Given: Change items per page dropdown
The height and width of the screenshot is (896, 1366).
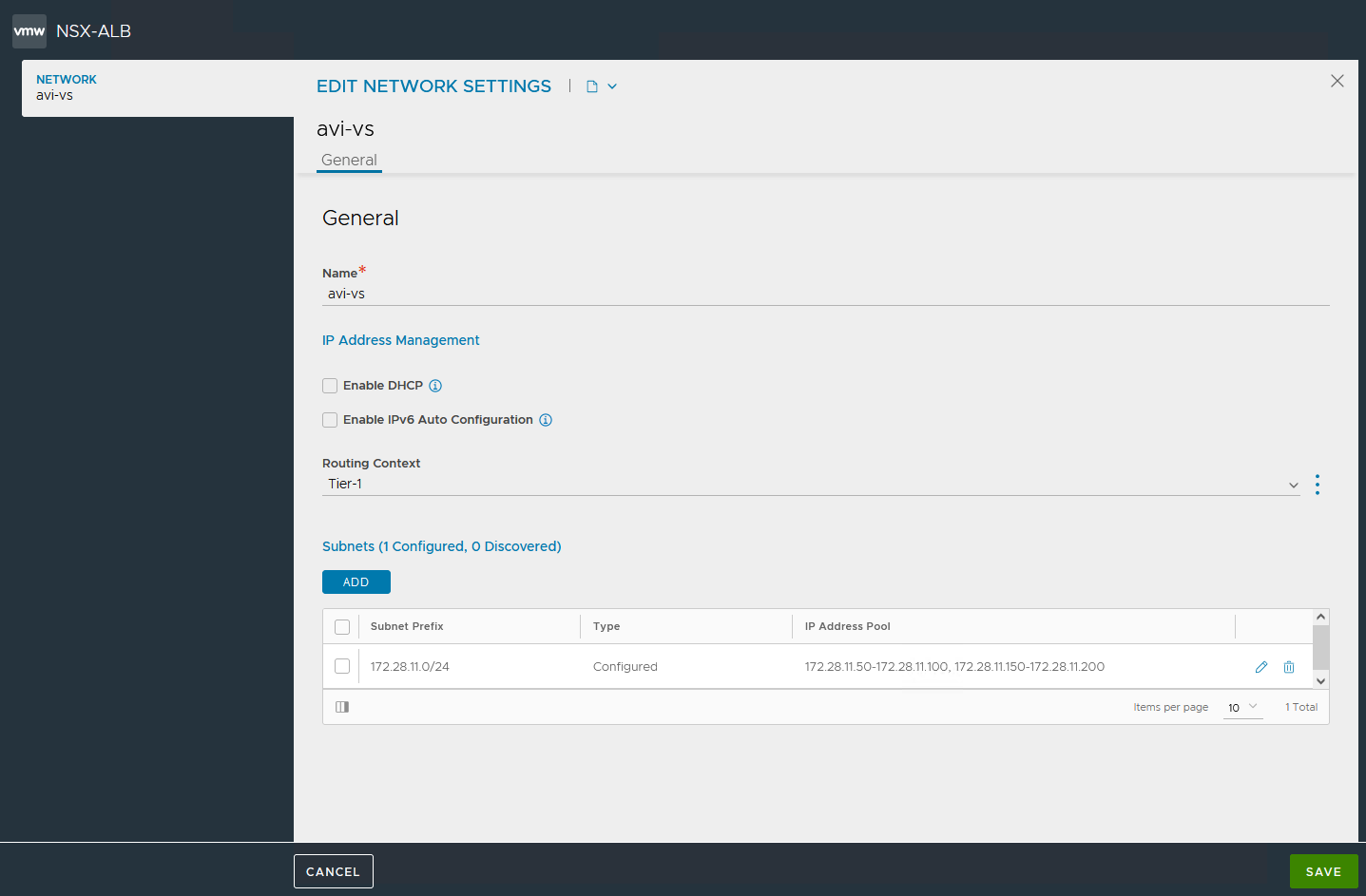Looking at the screenshot, I should coord(1242,708).
